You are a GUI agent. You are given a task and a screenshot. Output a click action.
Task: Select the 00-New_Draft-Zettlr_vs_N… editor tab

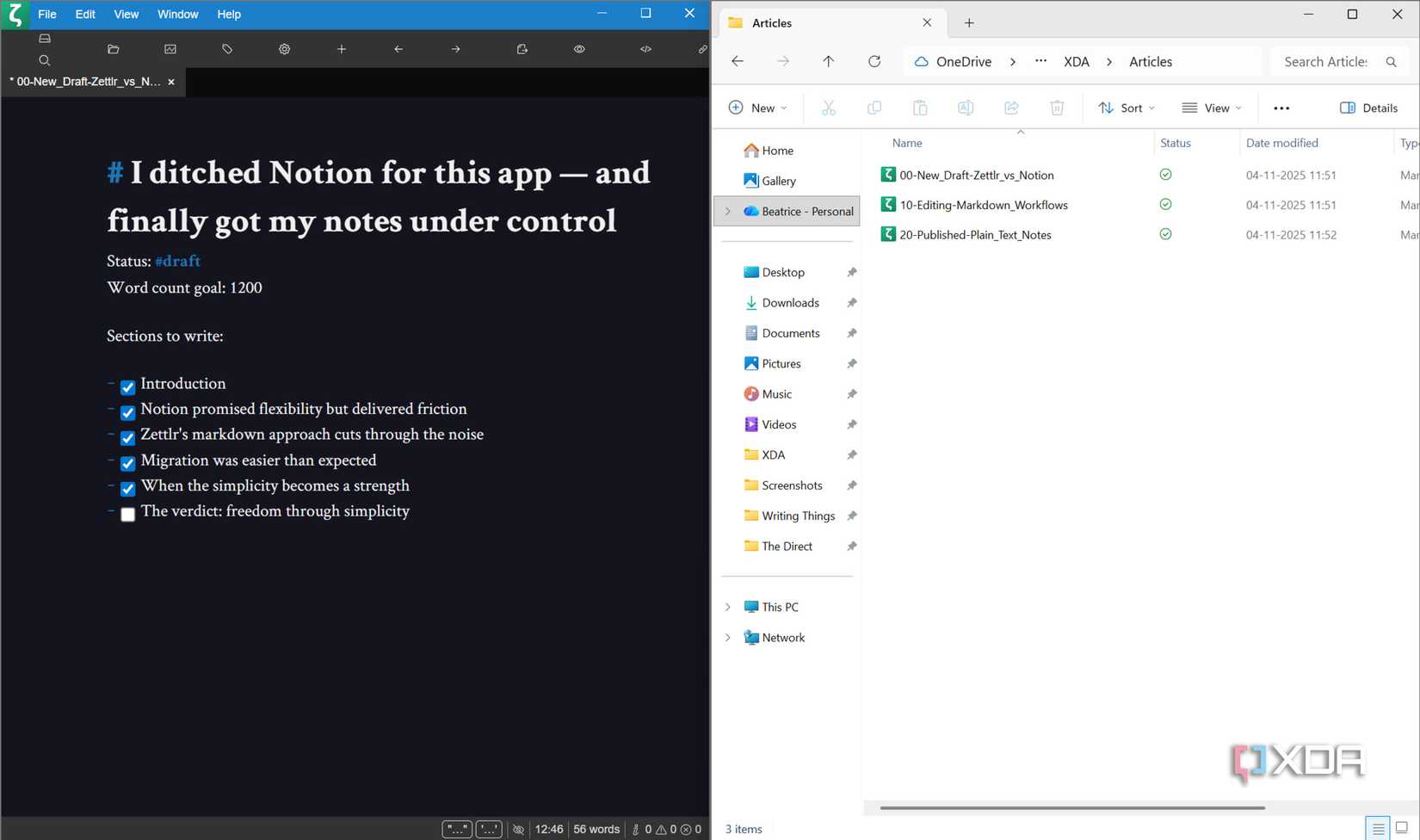[93, 82]
